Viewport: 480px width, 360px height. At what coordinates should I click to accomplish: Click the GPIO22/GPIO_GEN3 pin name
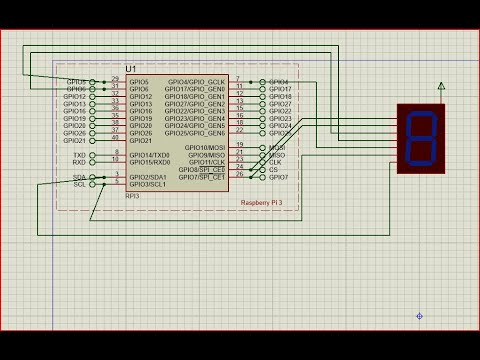click(x=195, y=111)
